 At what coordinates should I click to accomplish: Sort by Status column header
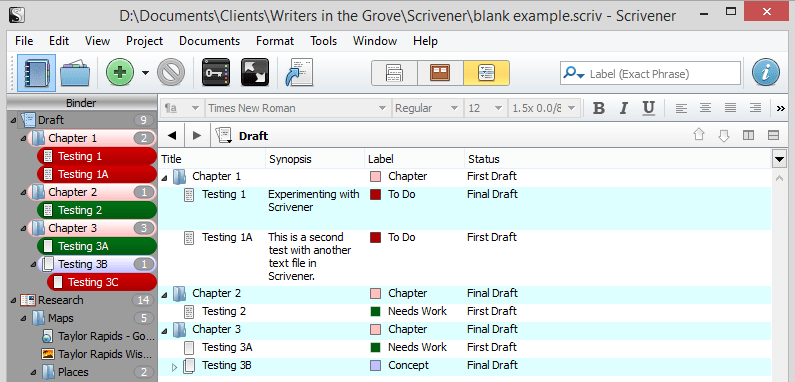(484, 159)
